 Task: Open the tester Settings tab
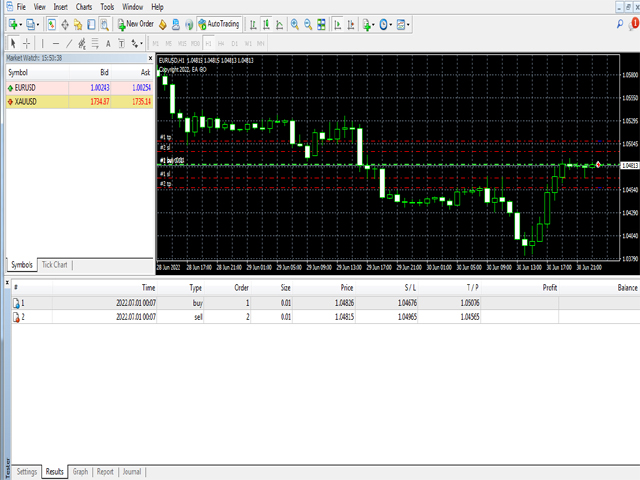click(27, 472)
